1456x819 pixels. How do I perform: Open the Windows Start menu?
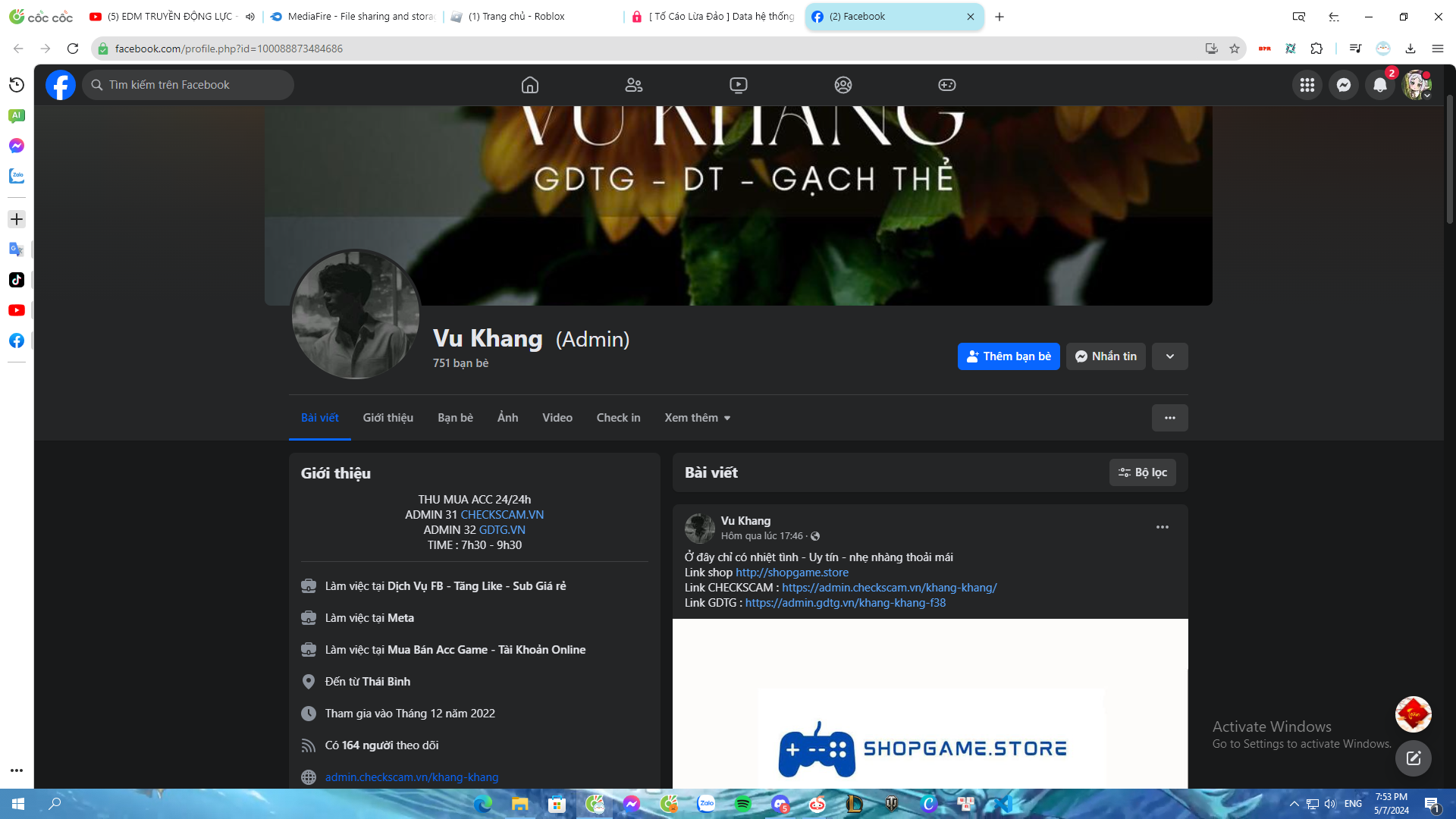(18, 804)
